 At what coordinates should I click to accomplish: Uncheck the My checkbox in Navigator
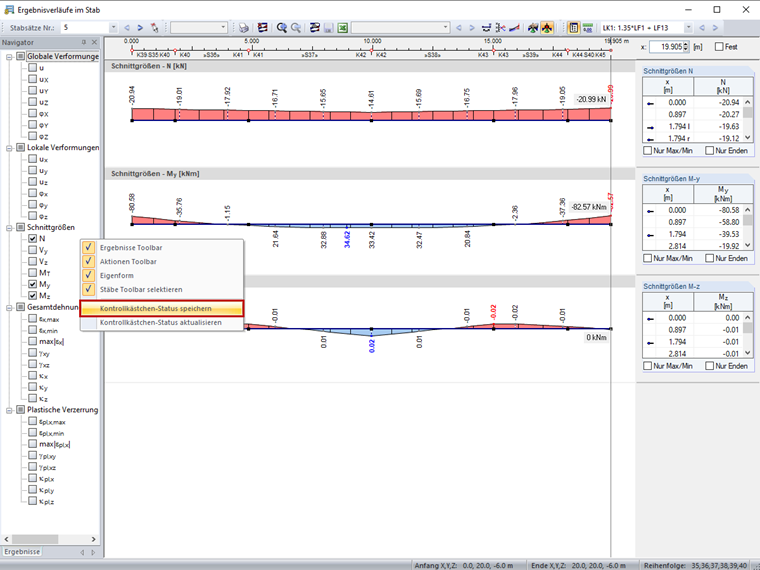(32, 284)
